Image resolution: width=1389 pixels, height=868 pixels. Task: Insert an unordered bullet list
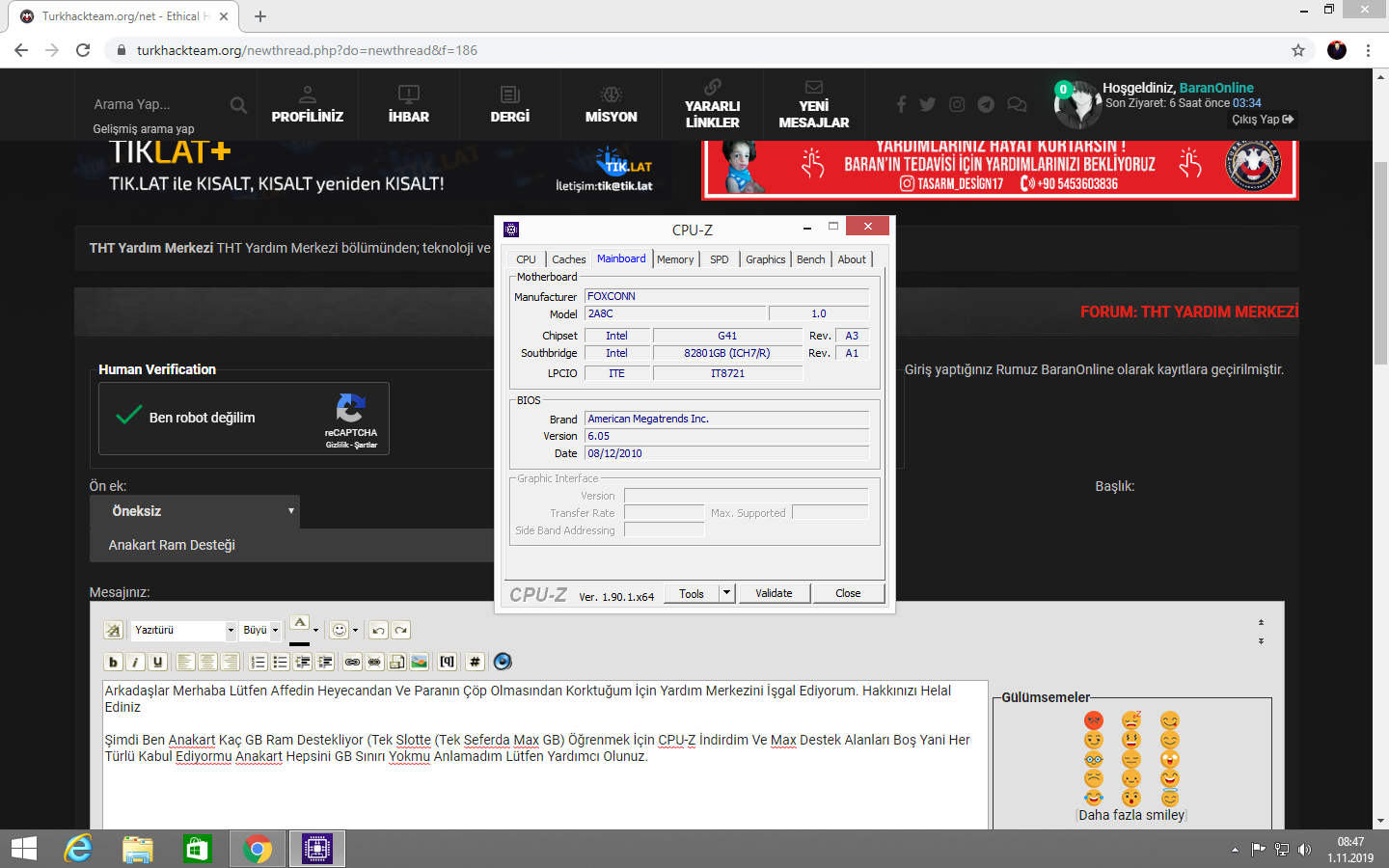coord(280,662)
